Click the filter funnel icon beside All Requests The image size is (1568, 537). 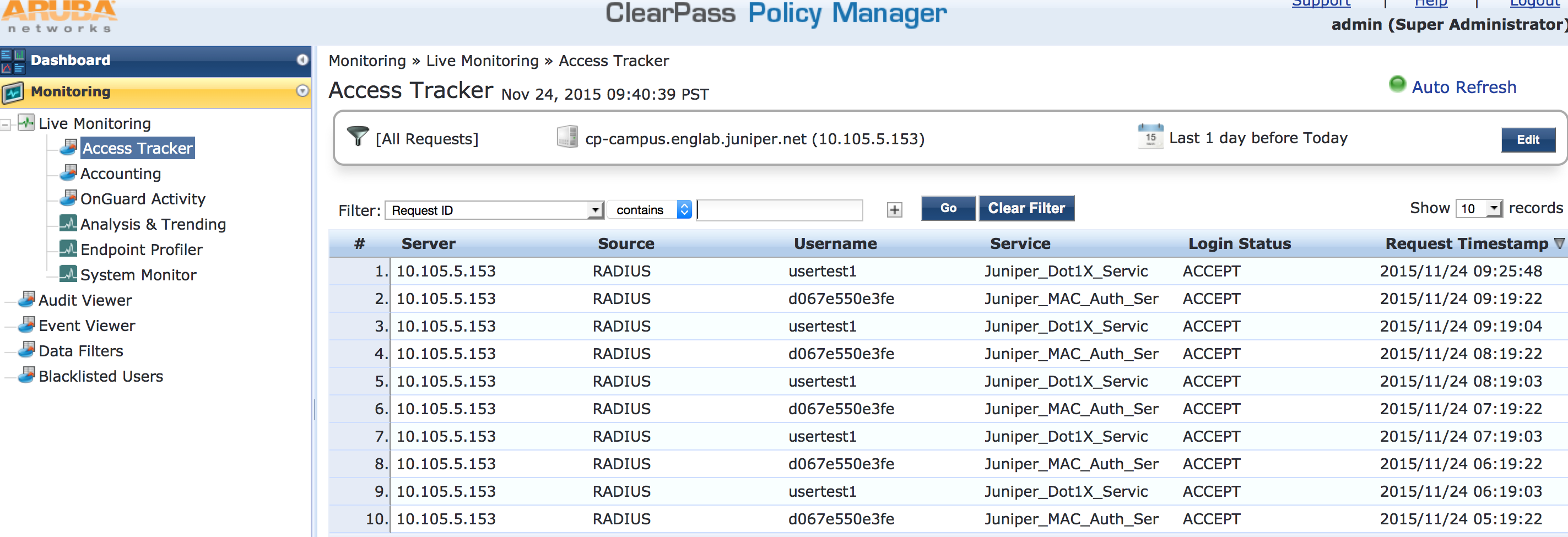click(358, 136)
